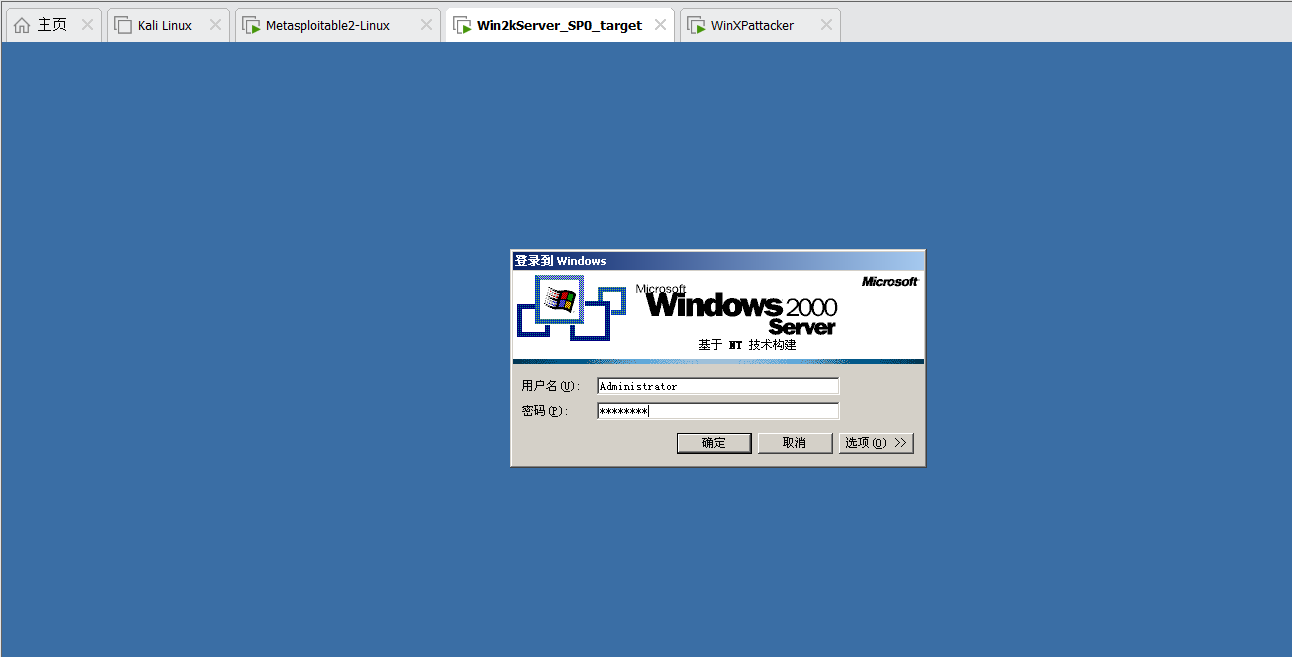Expand login options with 选项 button
The image size is (1292, 657).
tap(876, 443)
